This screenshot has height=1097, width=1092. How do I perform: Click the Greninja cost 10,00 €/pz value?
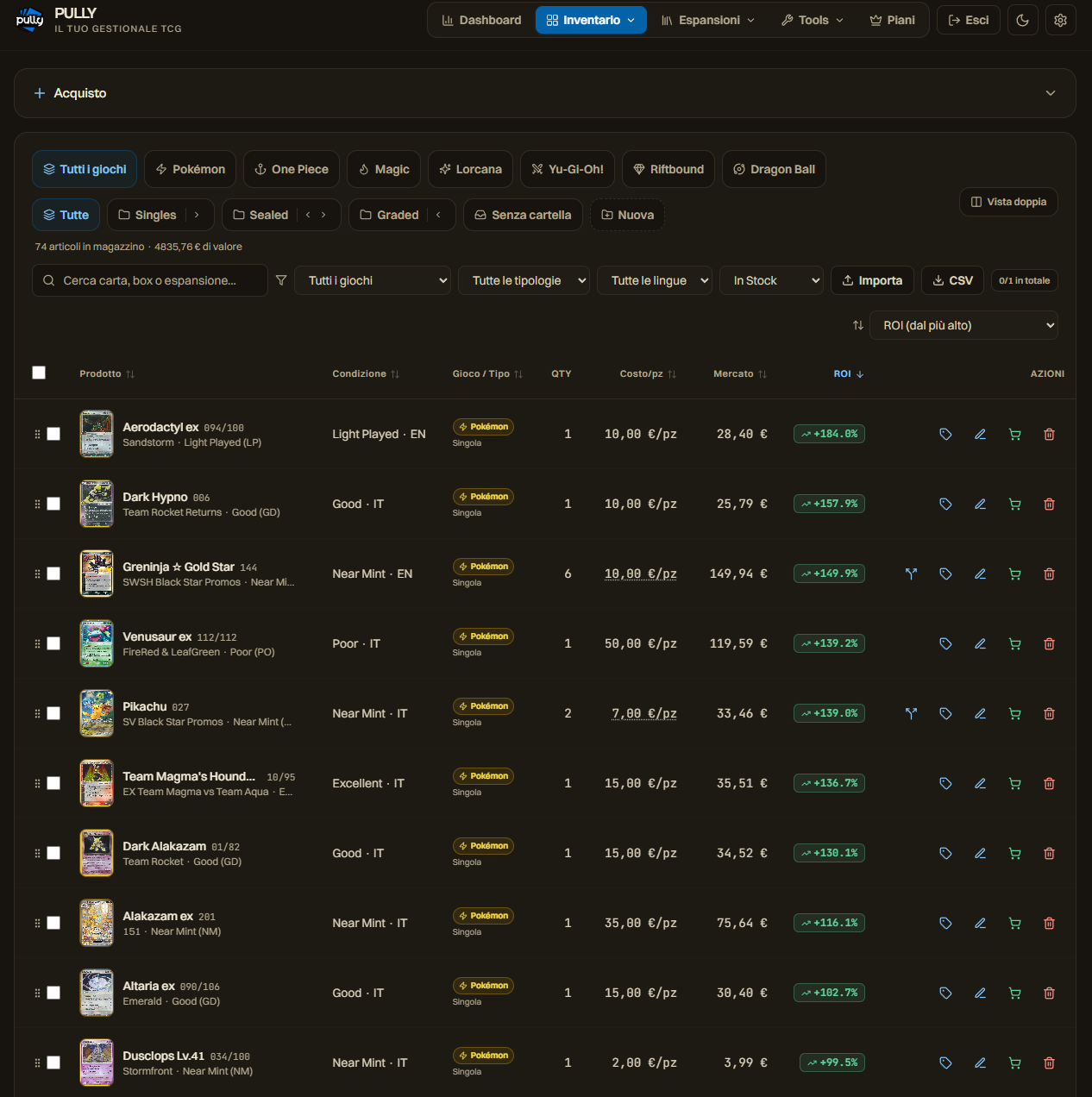[x=641, y=574]
